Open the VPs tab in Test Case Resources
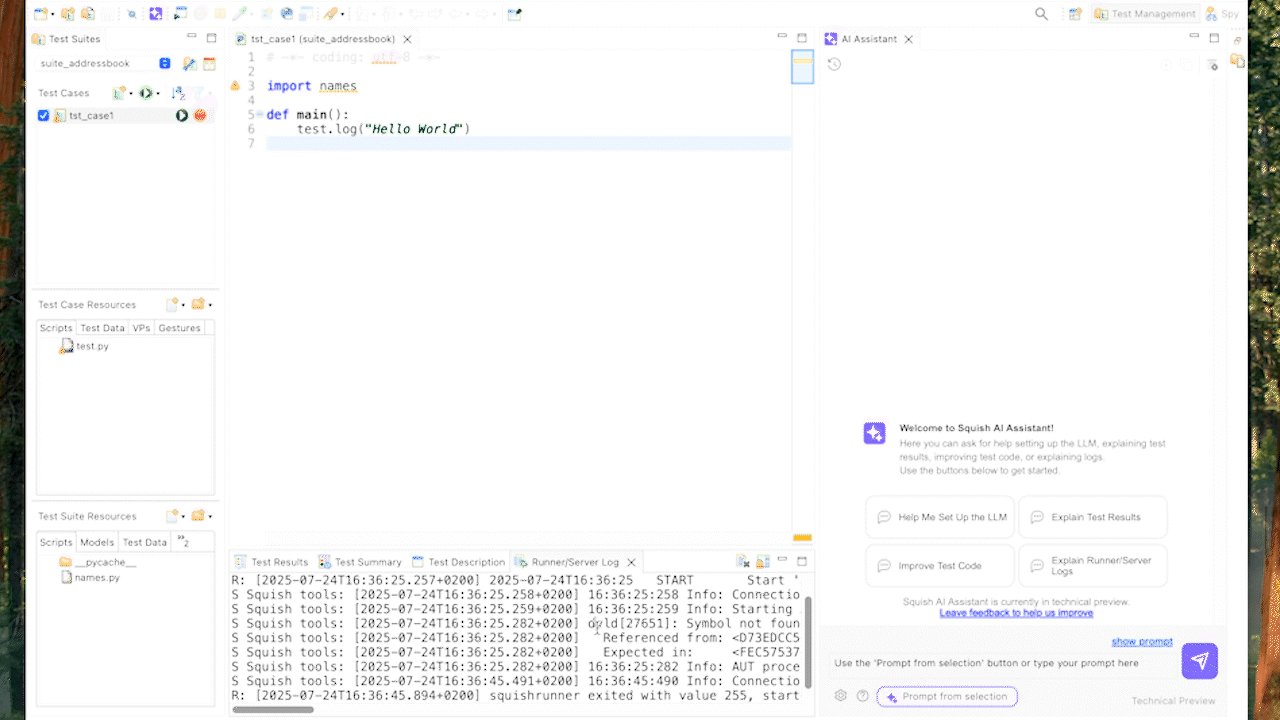1280x720 pixels. coord(141,327)
